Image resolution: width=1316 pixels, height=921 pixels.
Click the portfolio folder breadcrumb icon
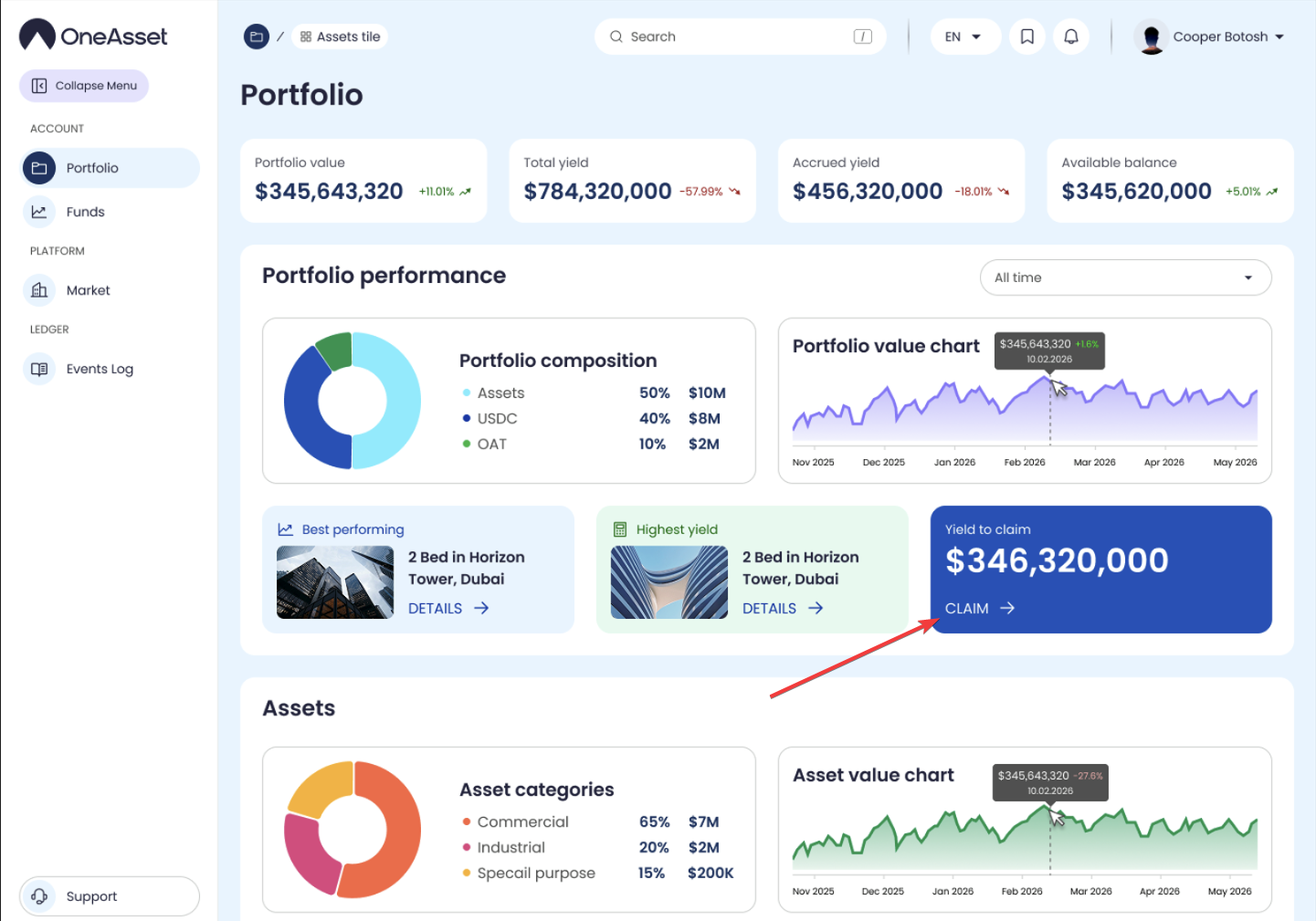[x=257, y=37]
